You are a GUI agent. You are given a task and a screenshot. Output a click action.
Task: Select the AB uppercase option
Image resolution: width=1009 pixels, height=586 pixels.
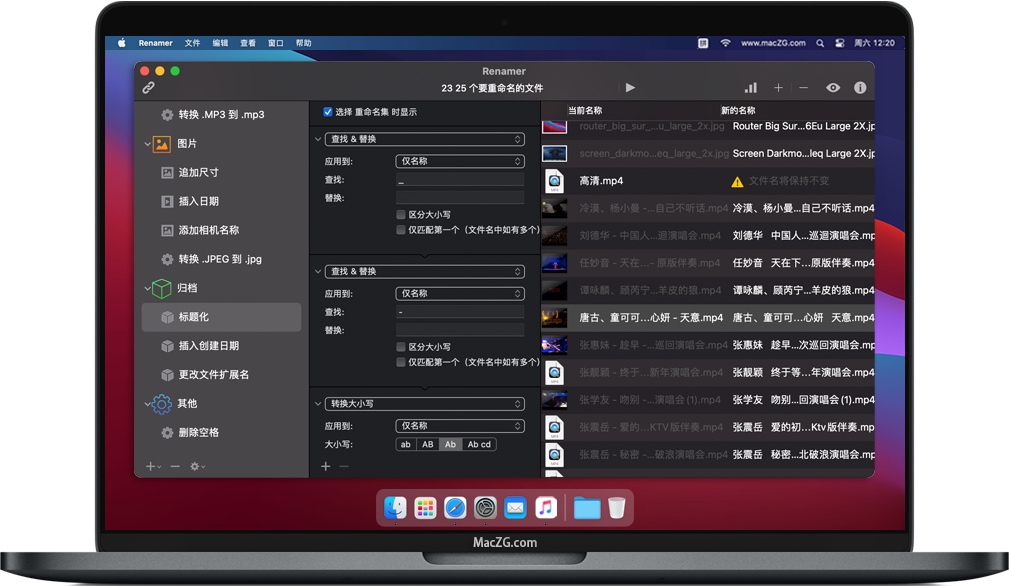pyautogui.click(x=428, y=444)
